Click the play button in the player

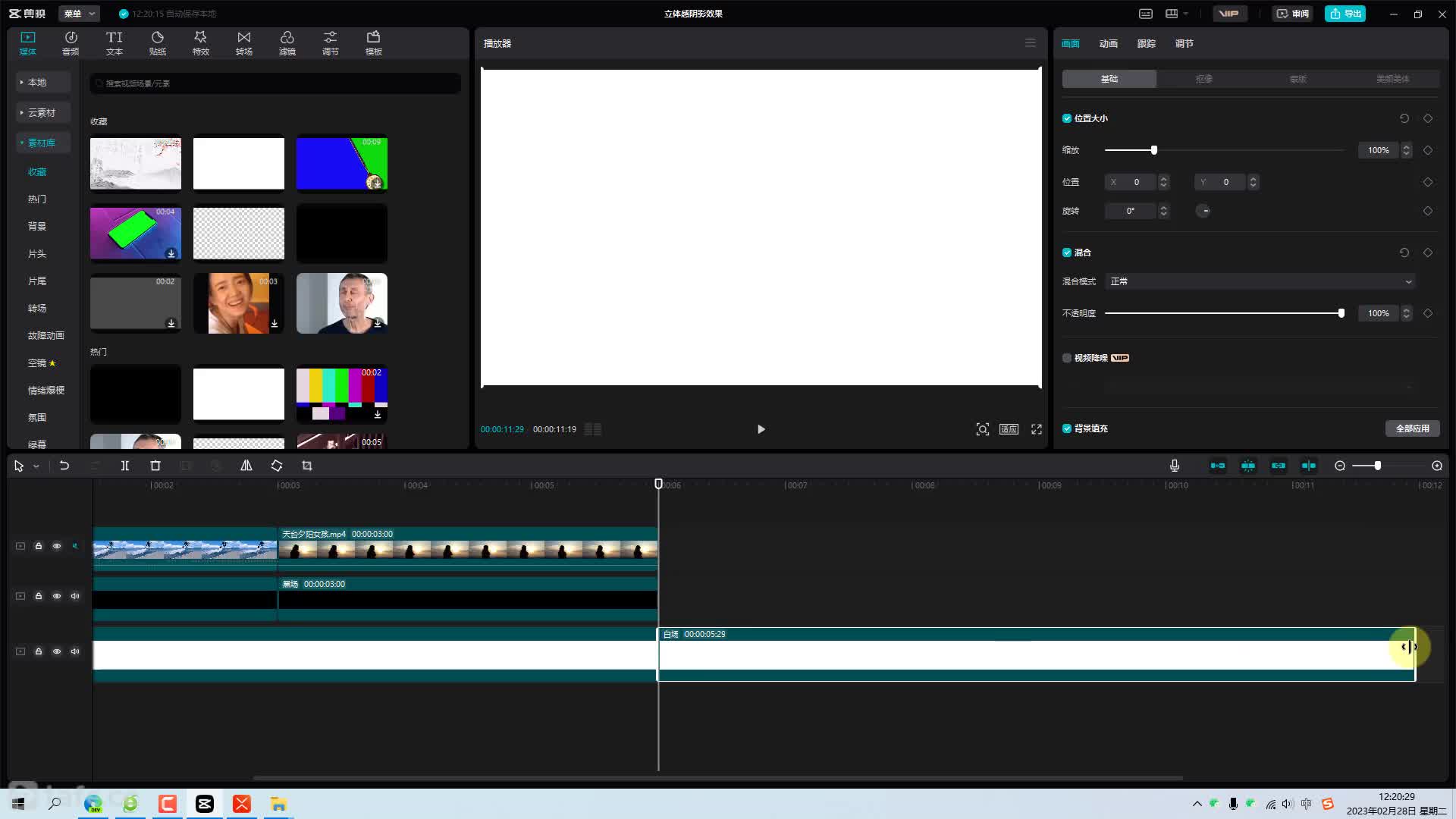(x=761, y=429)
